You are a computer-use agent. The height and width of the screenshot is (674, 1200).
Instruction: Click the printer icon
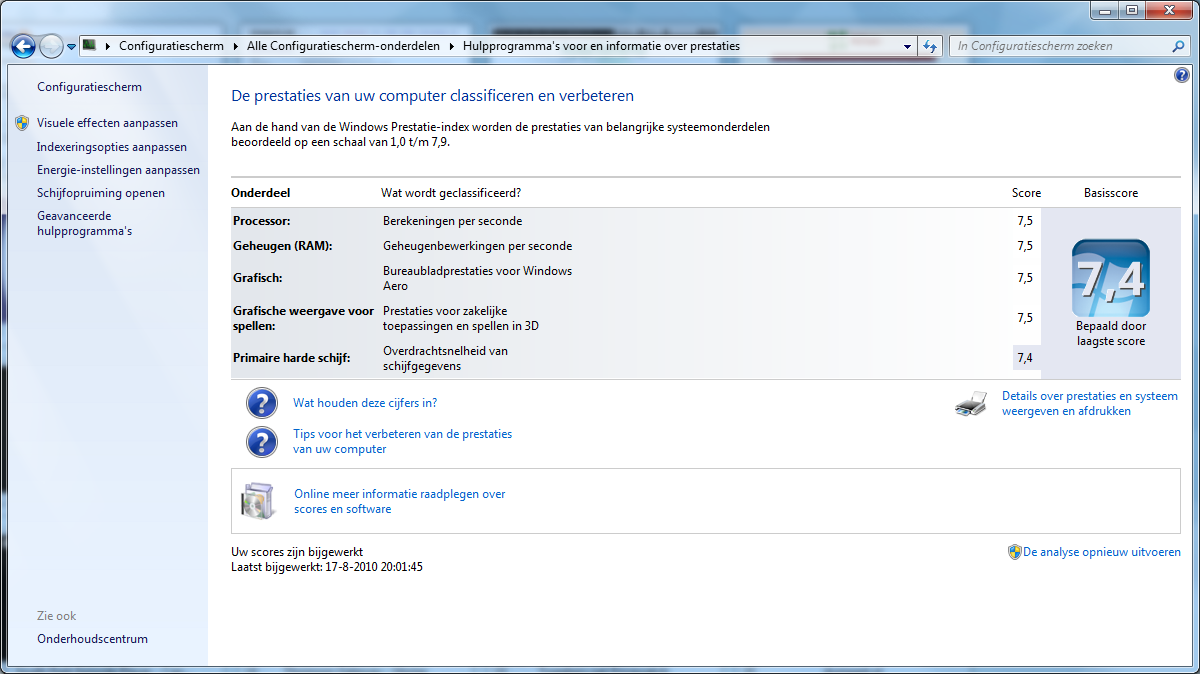971,404
